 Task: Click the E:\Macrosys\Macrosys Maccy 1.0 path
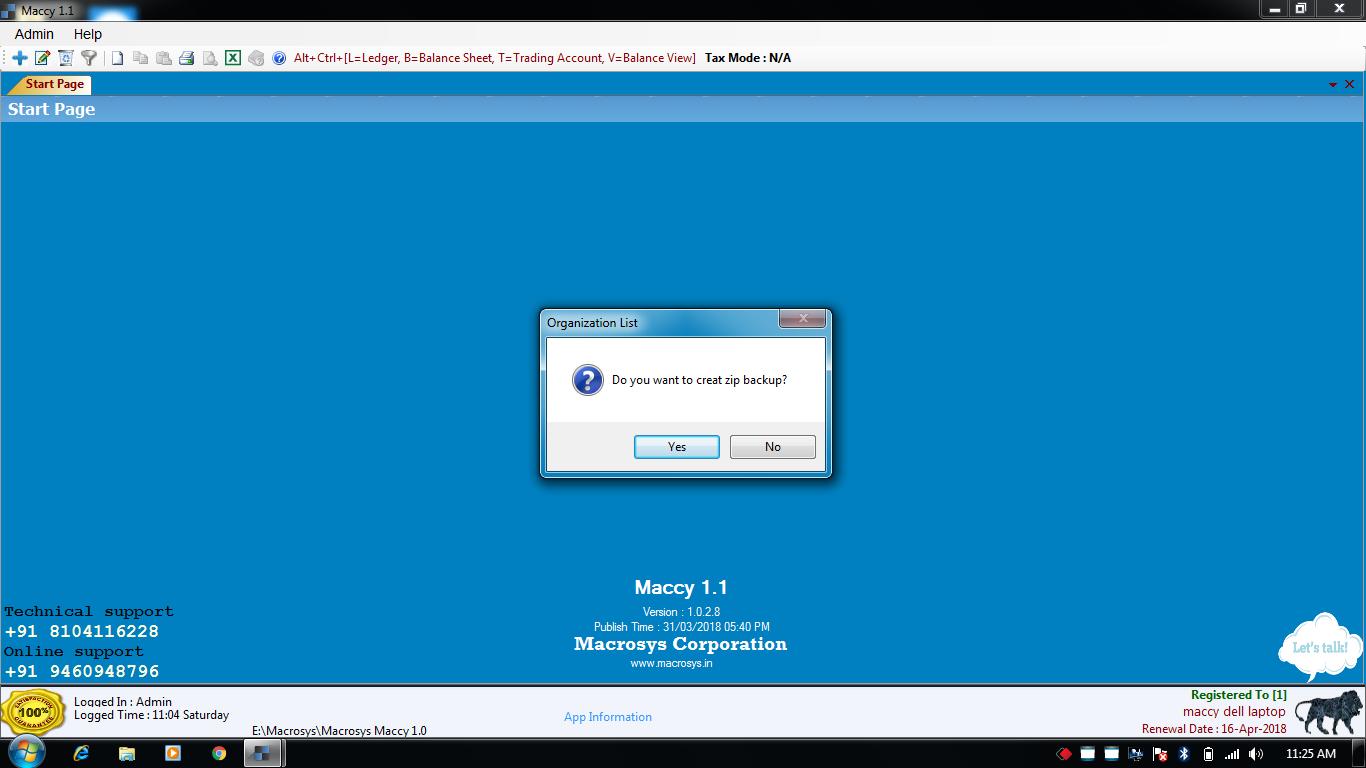339,731
